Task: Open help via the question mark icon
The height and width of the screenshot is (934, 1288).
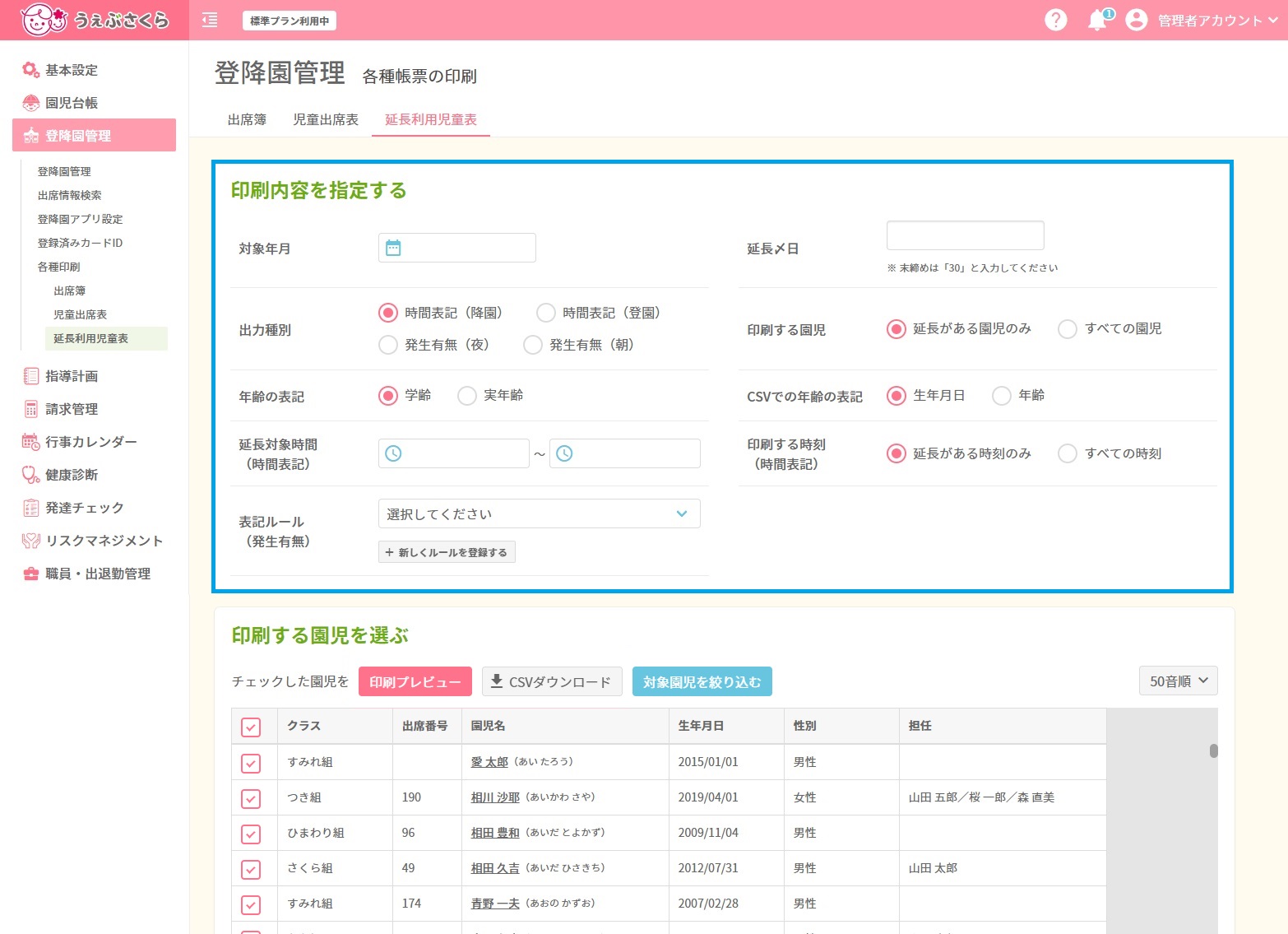Action: 1055,20
